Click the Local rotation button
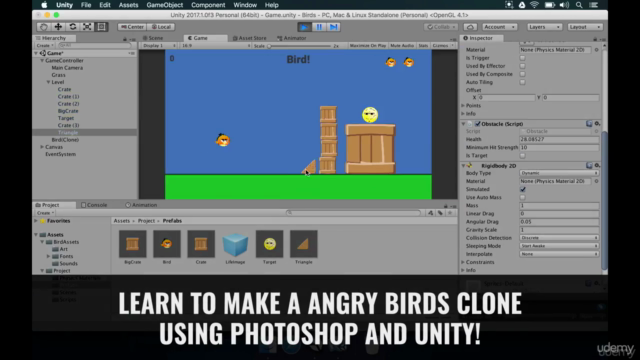Image resolution: width=640 pixels, height=360 pixels. point(162,27)
